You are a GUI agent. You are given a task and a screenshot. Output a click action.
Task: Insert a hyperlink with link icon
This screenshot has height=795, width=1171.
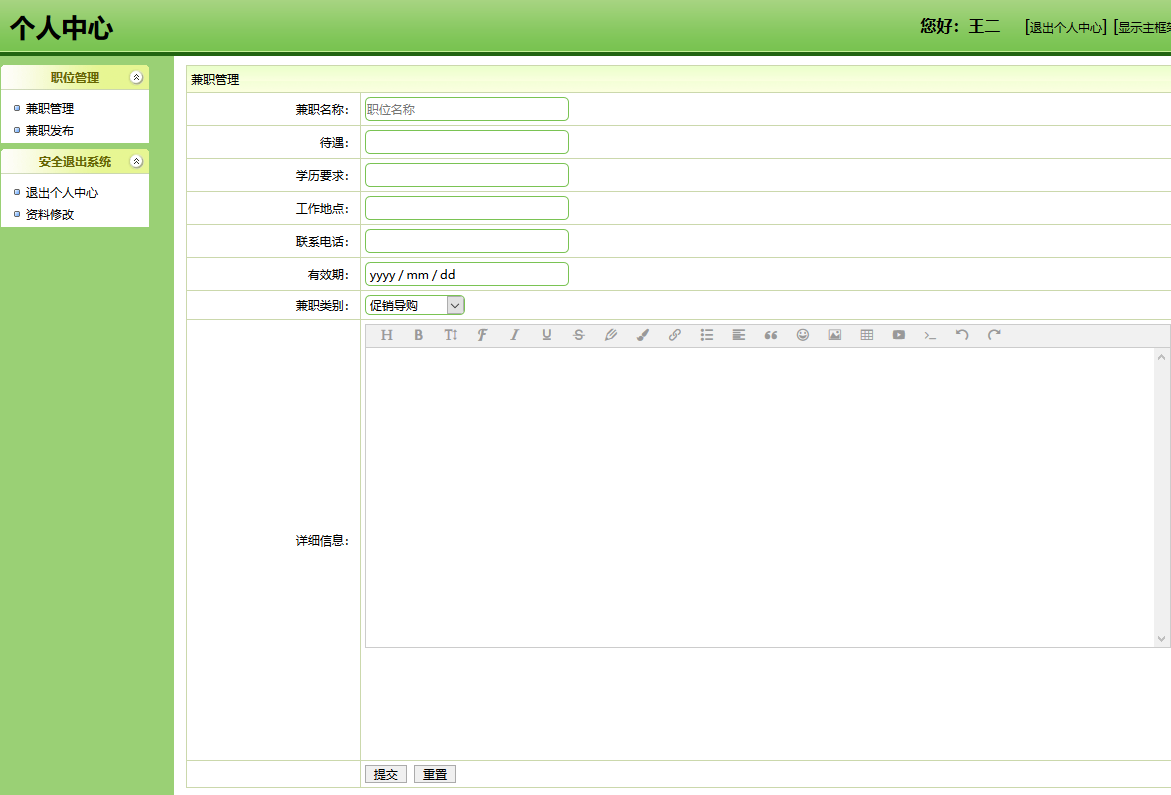click(674, 335)
